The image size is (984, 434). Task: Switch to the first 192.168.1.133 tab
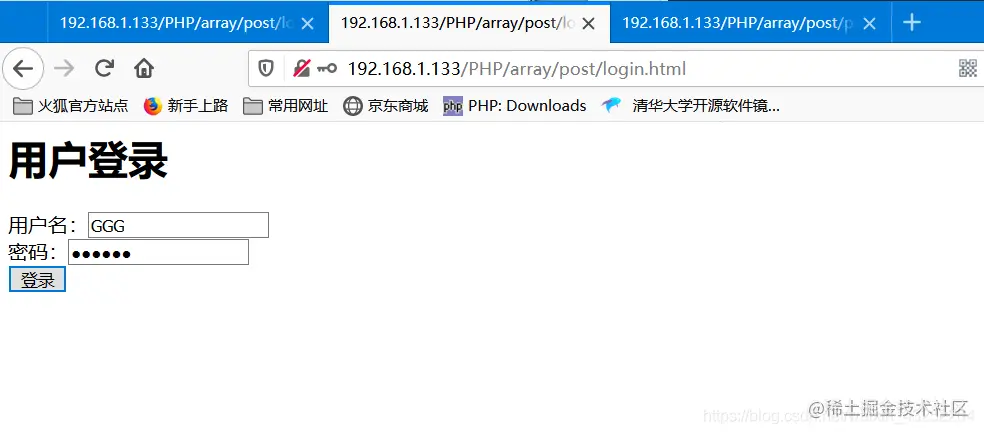[x=176, y=23]
